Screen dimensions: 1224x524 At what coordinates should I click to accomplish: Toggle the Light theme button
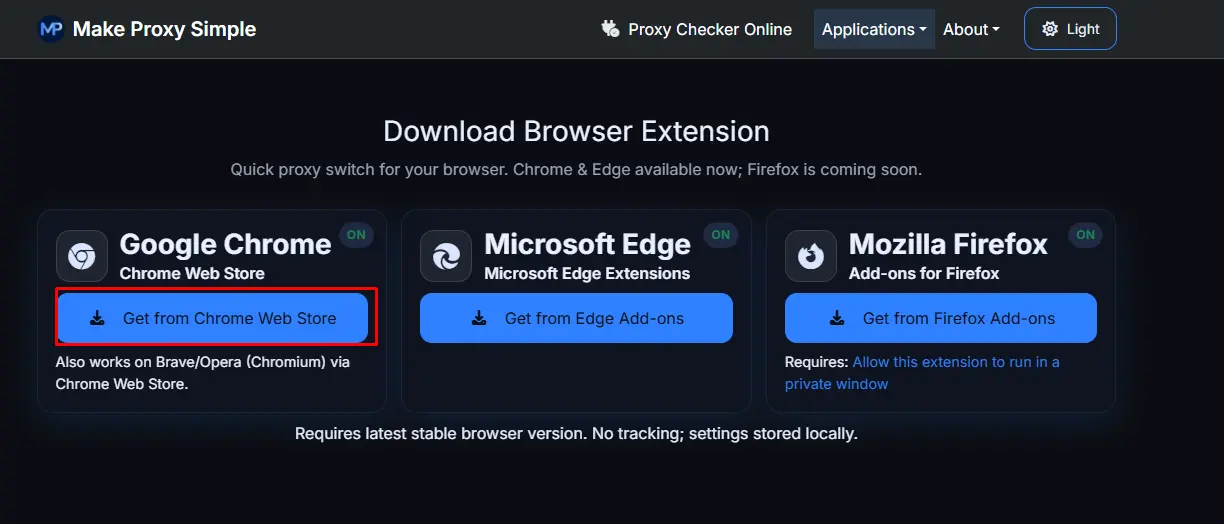coord(1070,29)
